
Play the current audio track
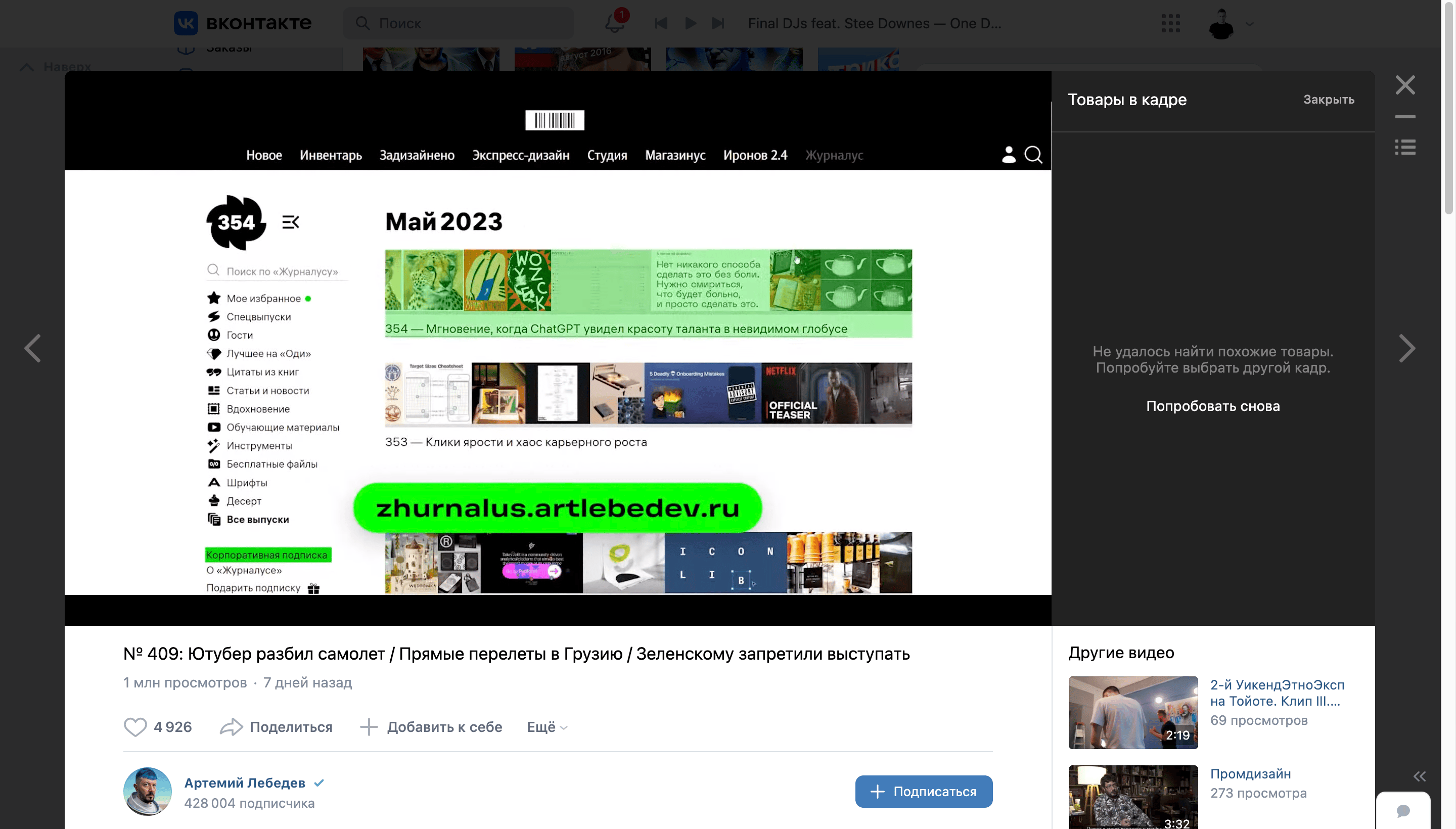click(x=690, y=23)
